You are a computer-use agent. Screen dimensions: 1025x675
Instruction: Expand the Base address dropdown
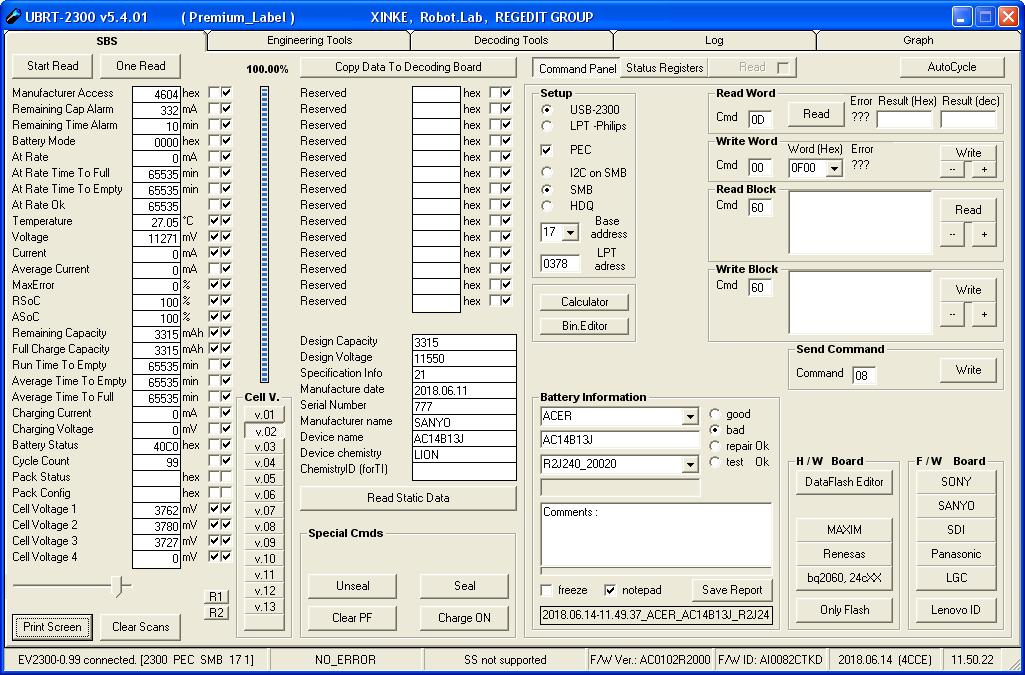pos(571,232)
